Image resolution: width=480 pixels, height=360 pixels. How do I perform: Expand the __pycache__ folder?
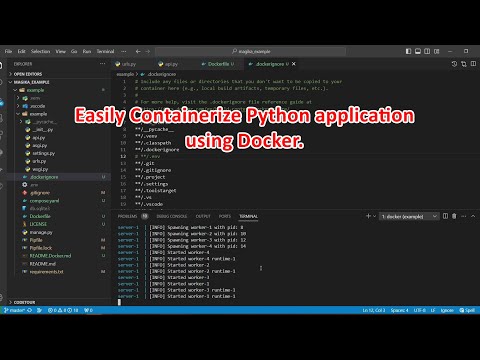pos(44,122)
